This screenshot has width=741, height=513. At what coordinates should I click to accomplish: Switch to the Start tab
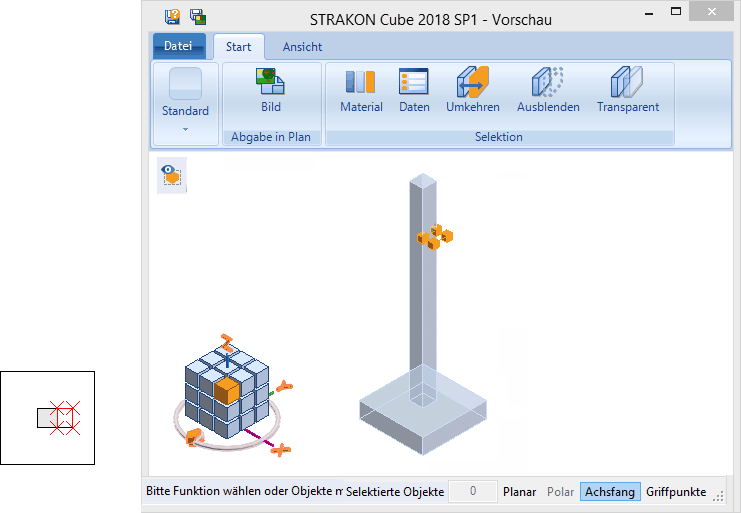[x=239, y=47]
